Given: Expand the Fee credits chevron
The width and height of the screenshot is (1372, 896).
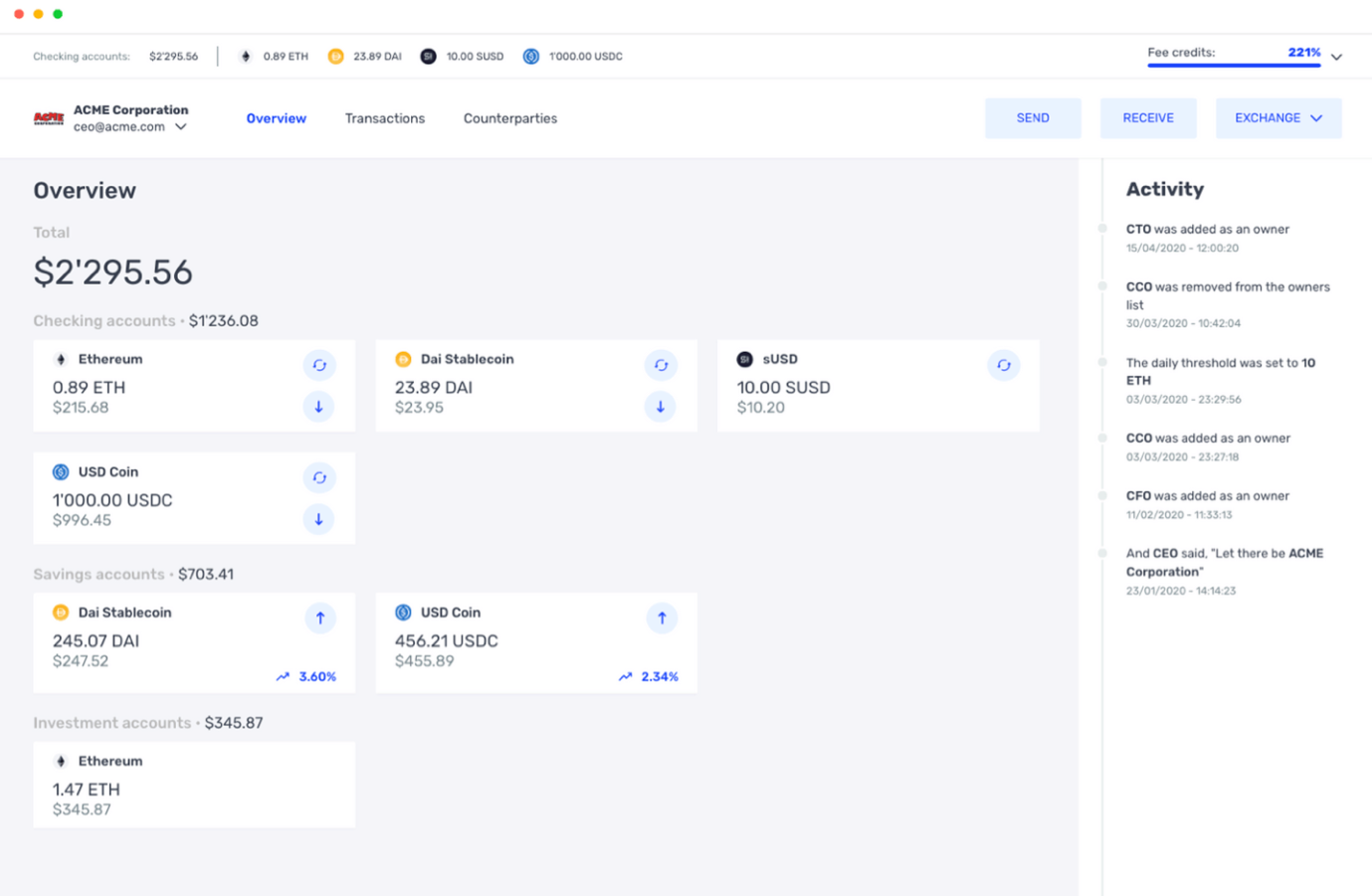Looking at the screenshot, I should pyautogui.click(x=1336, y=57).
